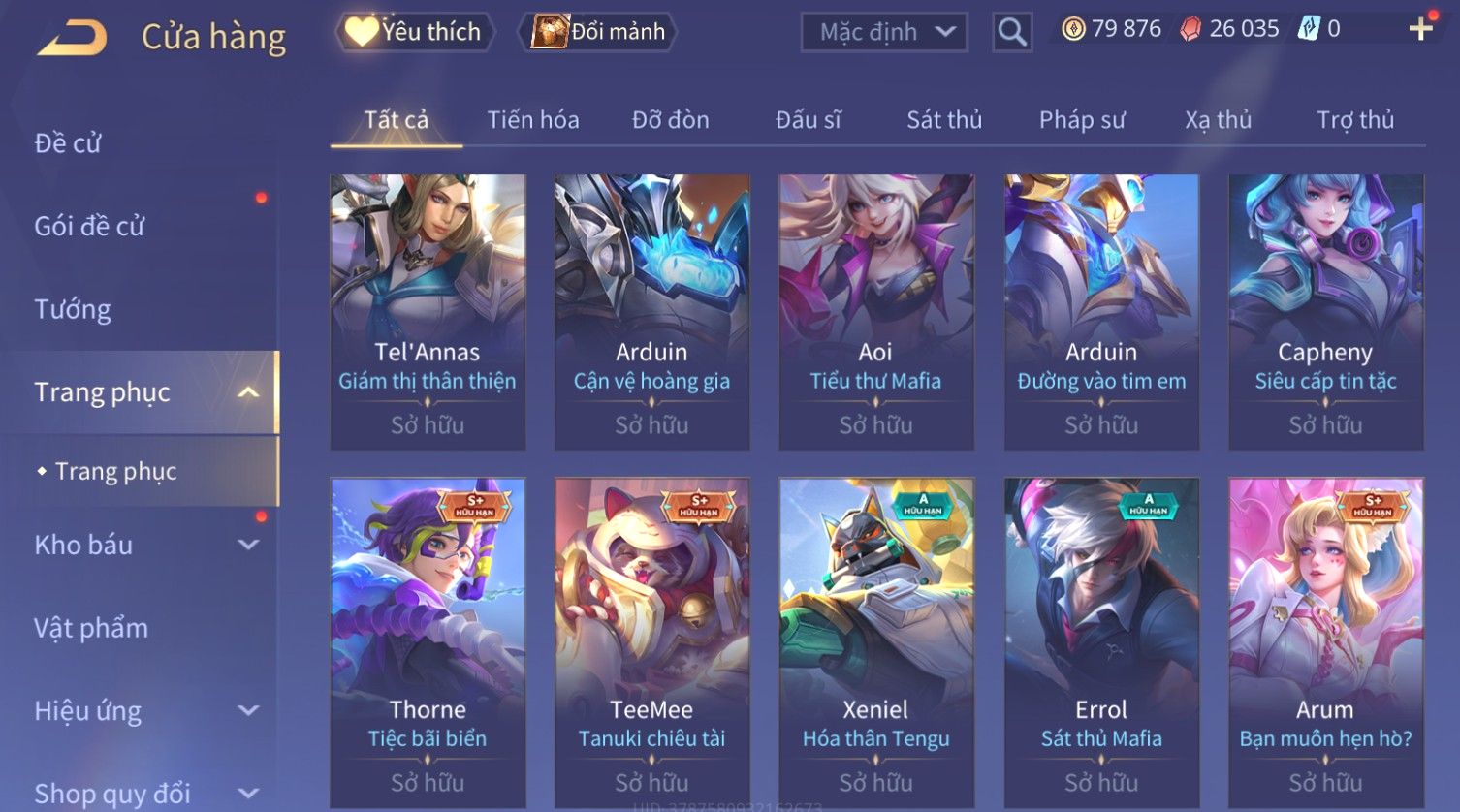The image size is (1460, 812).
Task: Tap the gold coin currency icon
Action: click(x=1072, y=29)
